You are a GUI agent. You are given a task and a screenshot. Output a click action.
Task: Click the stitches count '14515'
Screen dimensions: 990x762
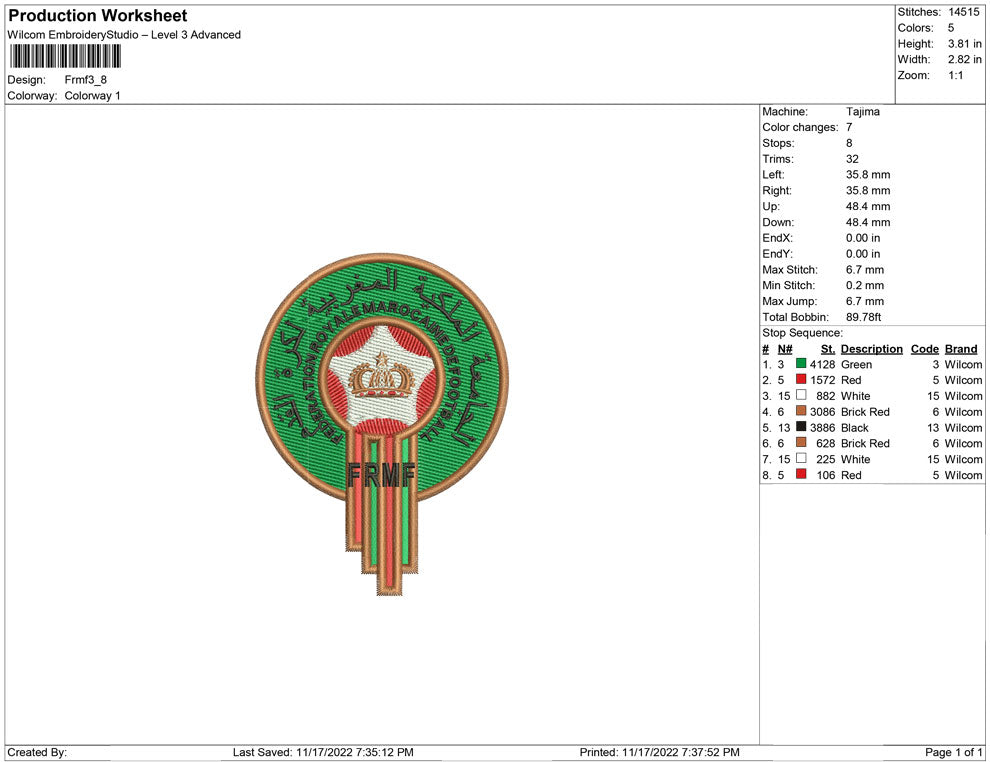click(x=963, y=12)
